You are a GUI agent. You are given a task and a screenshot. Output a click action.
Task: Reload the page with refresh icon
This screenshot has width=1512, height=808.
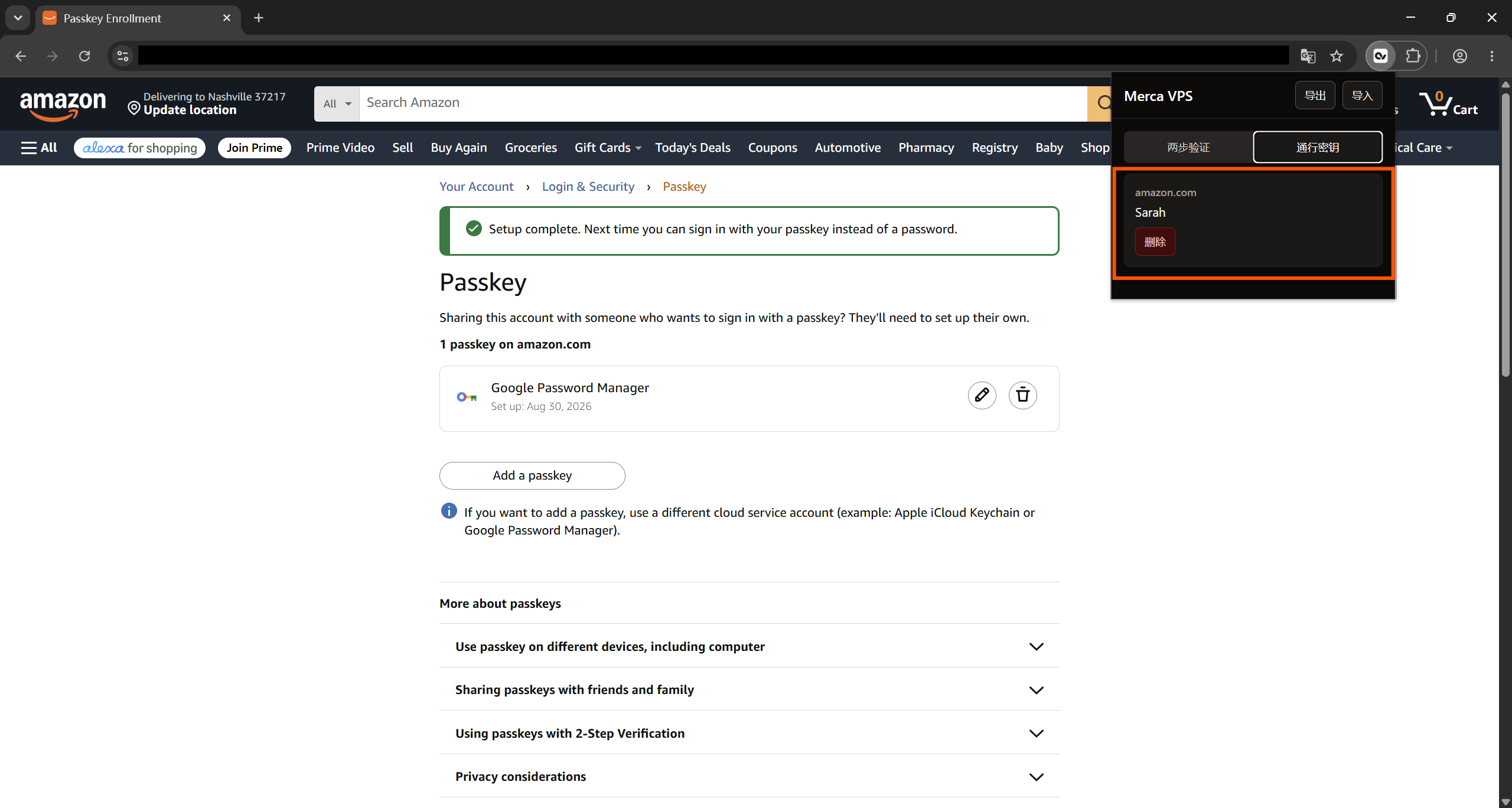point(84,56)
